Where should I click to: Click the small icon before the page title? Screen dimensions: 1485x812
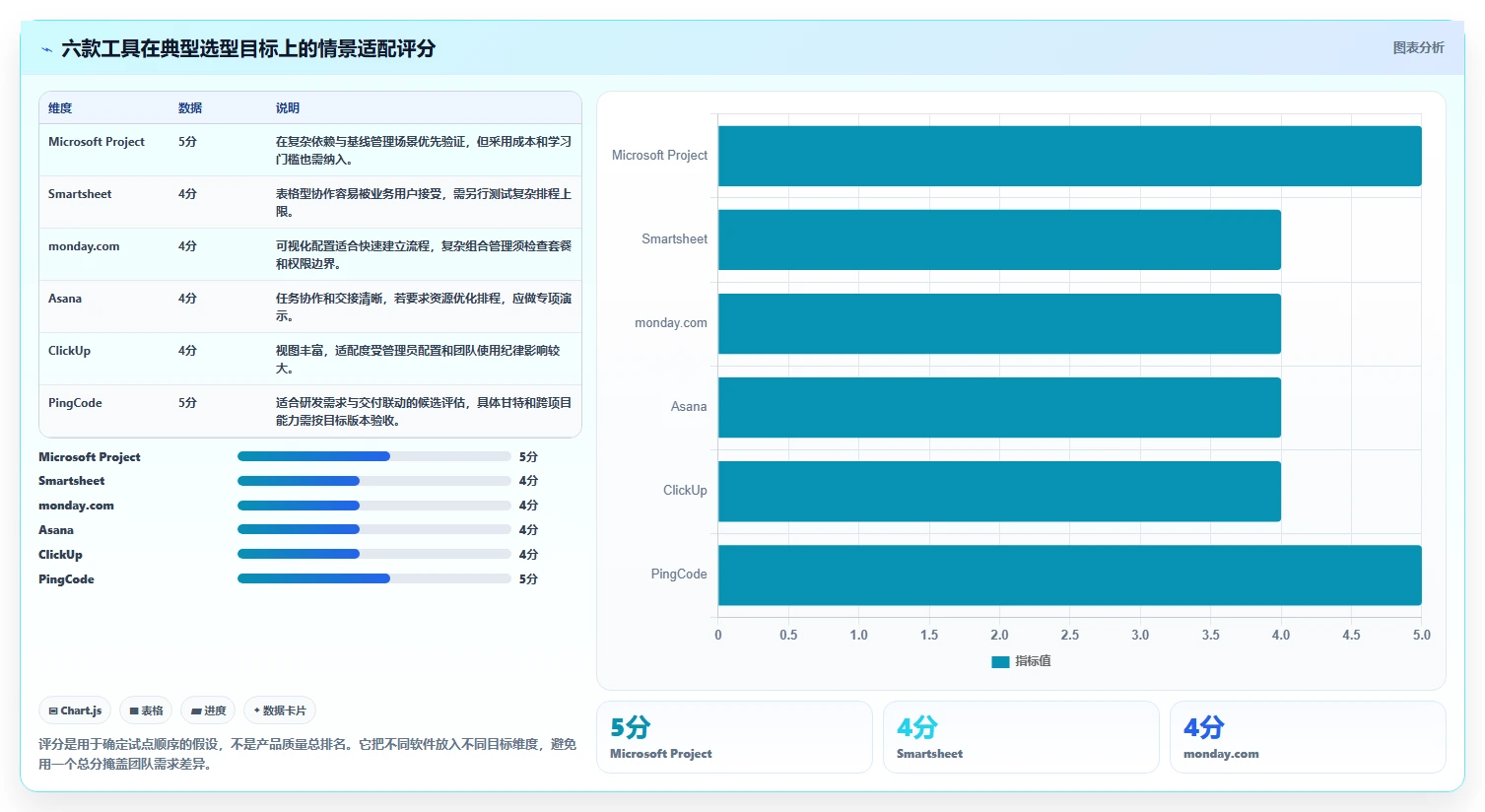pyautogui.click(x=46, y=49)
